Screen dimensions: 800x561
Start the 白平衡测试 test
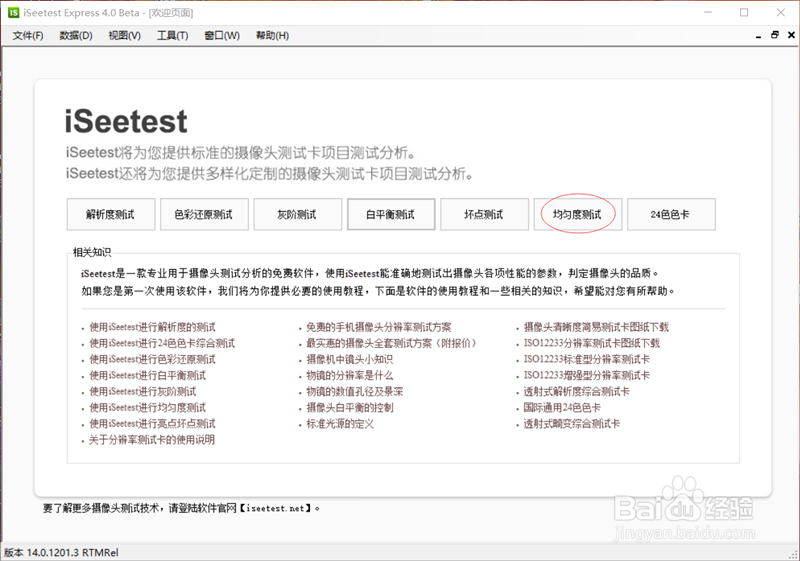coord(391,214)
